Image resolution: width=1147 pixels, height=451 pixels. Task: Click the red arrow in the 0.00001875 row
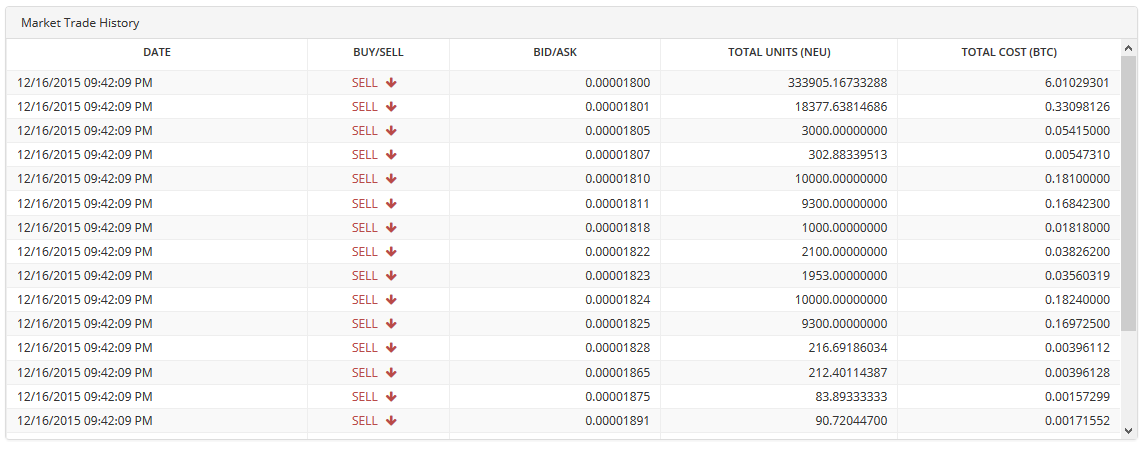point(391,397)
